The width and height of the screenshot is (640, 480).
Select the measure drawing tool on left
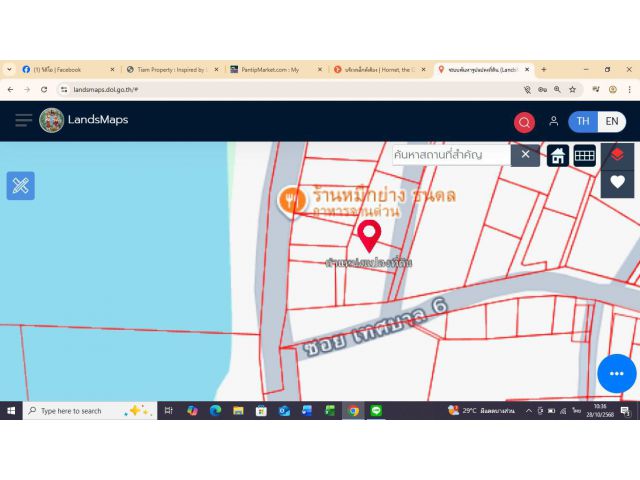pyautogui.click(x=20, y=186)
